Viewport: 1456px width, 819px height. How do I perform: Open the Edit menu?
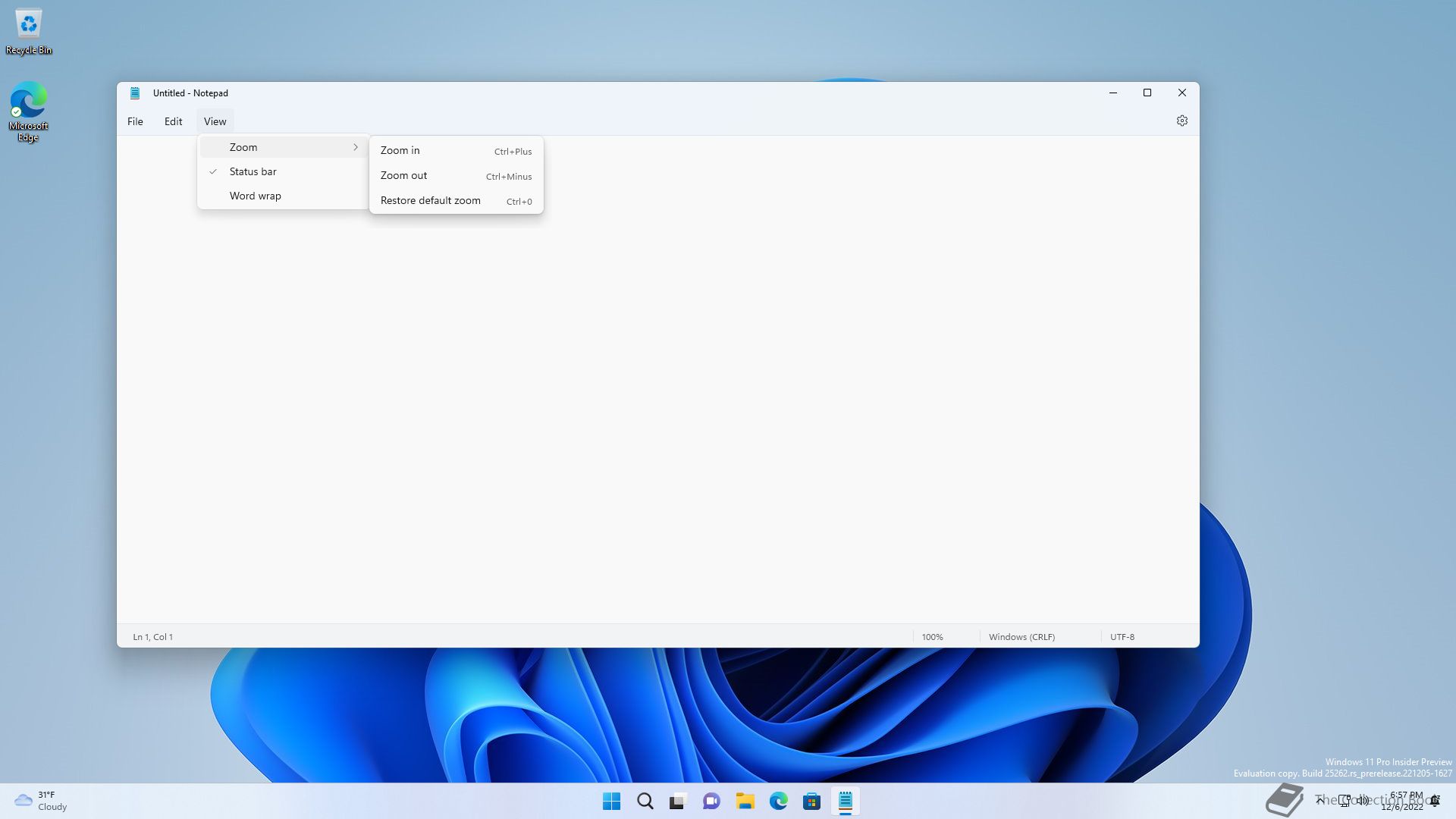(x=173, y=121)
